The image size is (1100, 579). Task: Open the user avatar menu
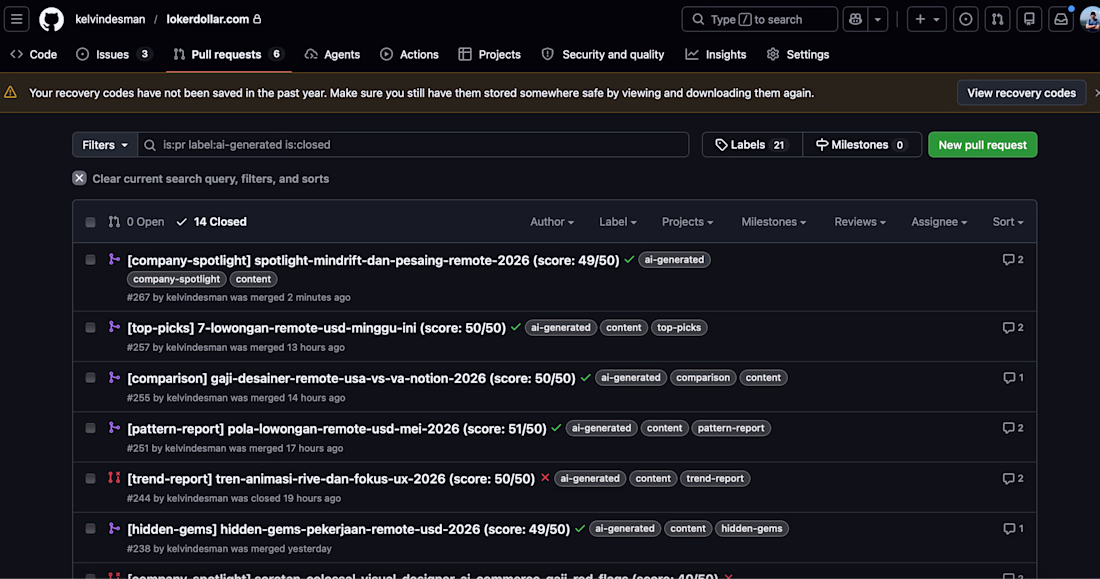point(1090,20)
